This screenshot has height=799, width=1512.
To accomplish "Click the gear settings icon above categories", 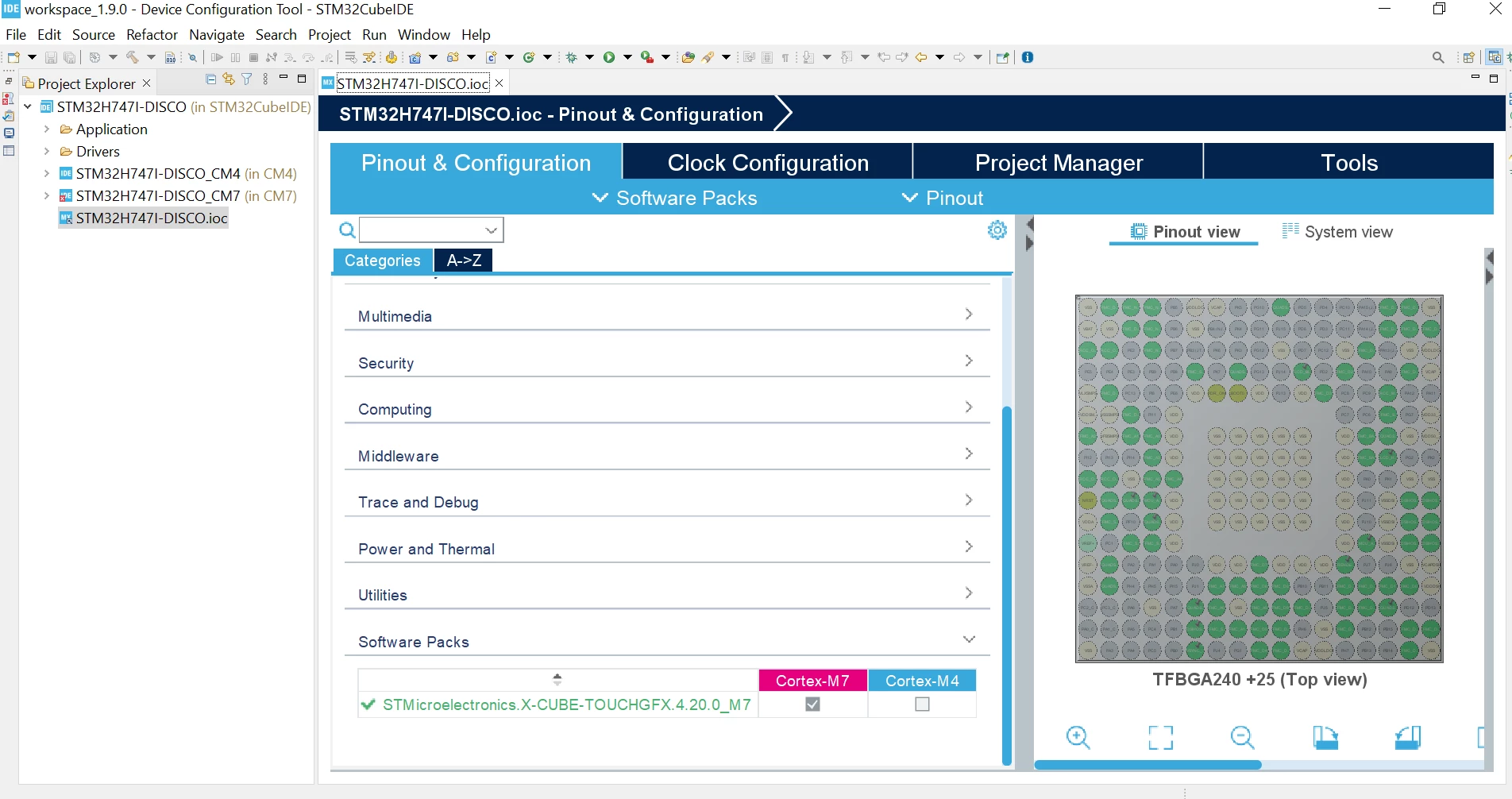I will (997, 230).
